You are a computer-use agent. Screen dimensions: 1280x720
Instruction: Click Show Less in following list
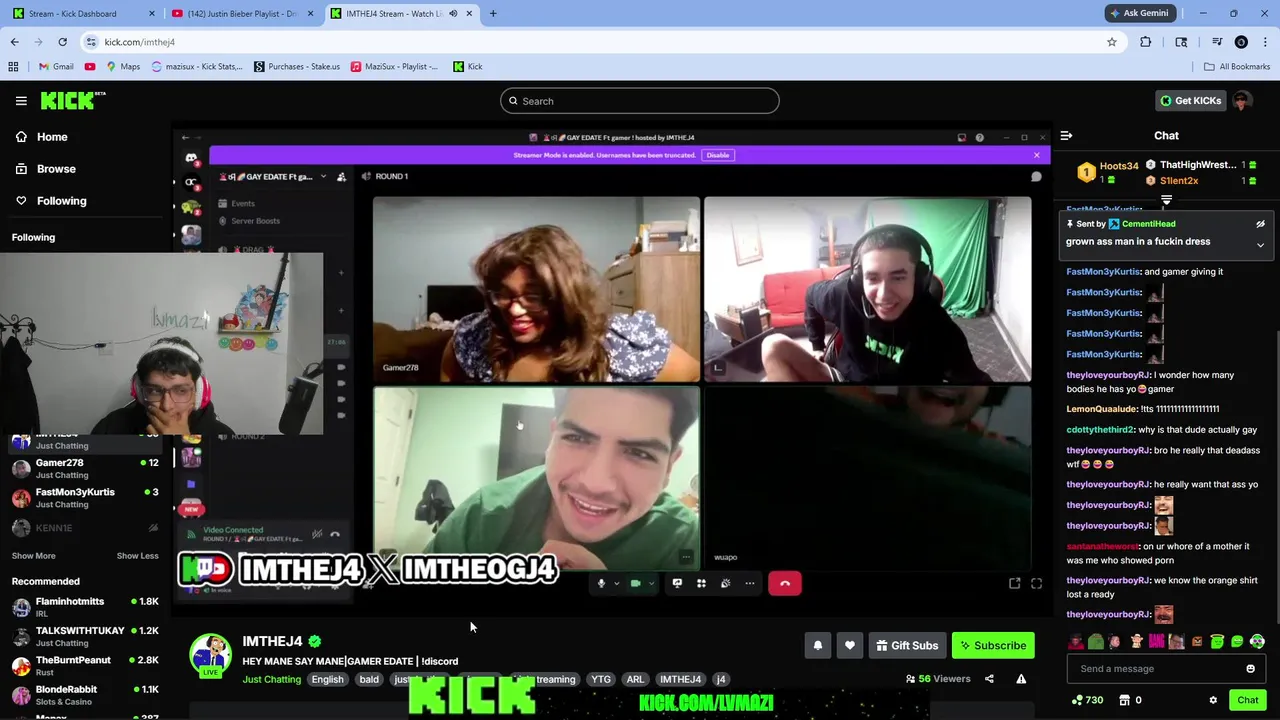(x=137, y=556)
